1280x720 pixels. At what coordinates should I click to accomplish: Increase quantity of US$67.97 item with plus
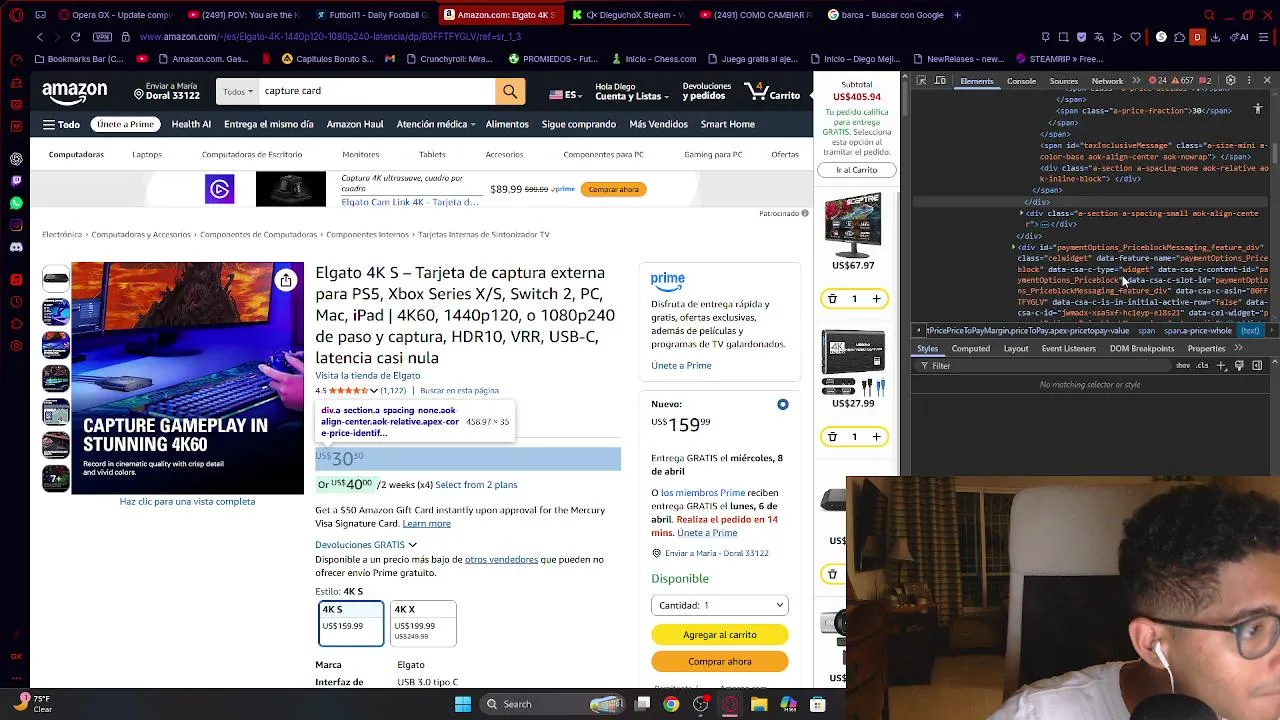(876, 299)
